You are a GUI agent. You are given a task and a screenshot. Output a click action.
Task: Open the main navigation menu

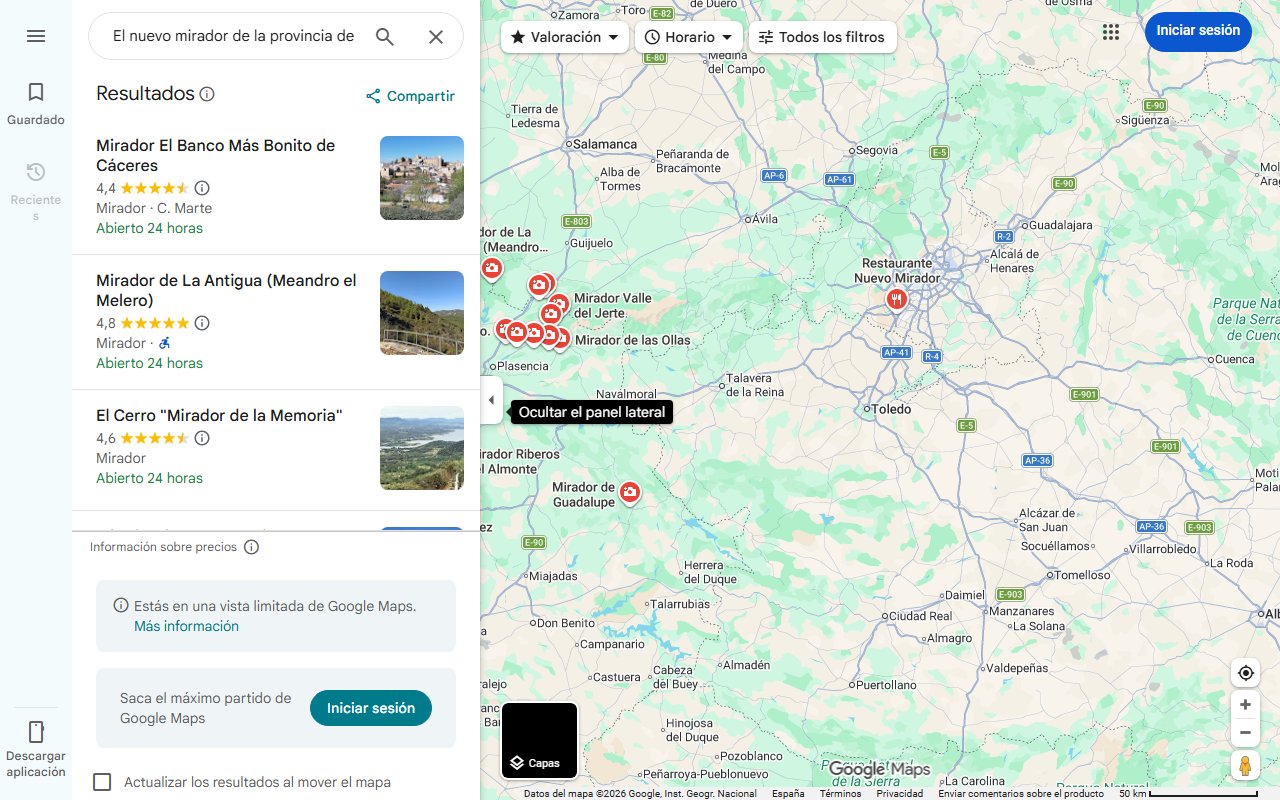coord(36,36)
